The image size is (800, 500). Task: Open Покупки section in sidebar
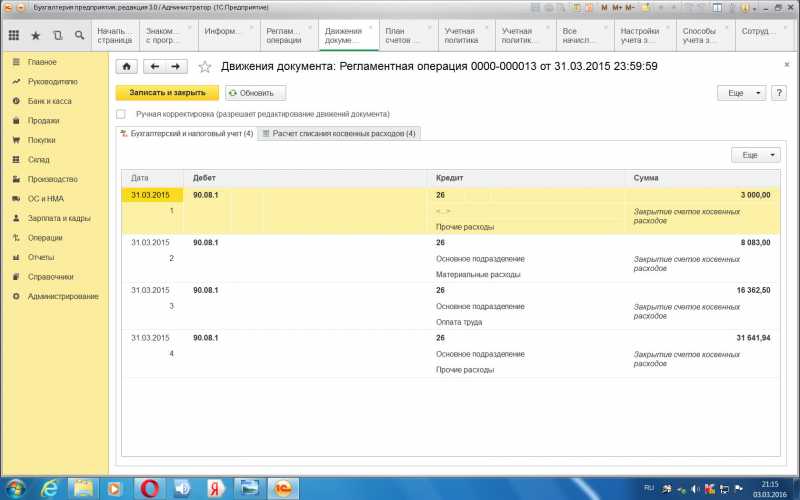pyautogui.click(x=41, y=140)
